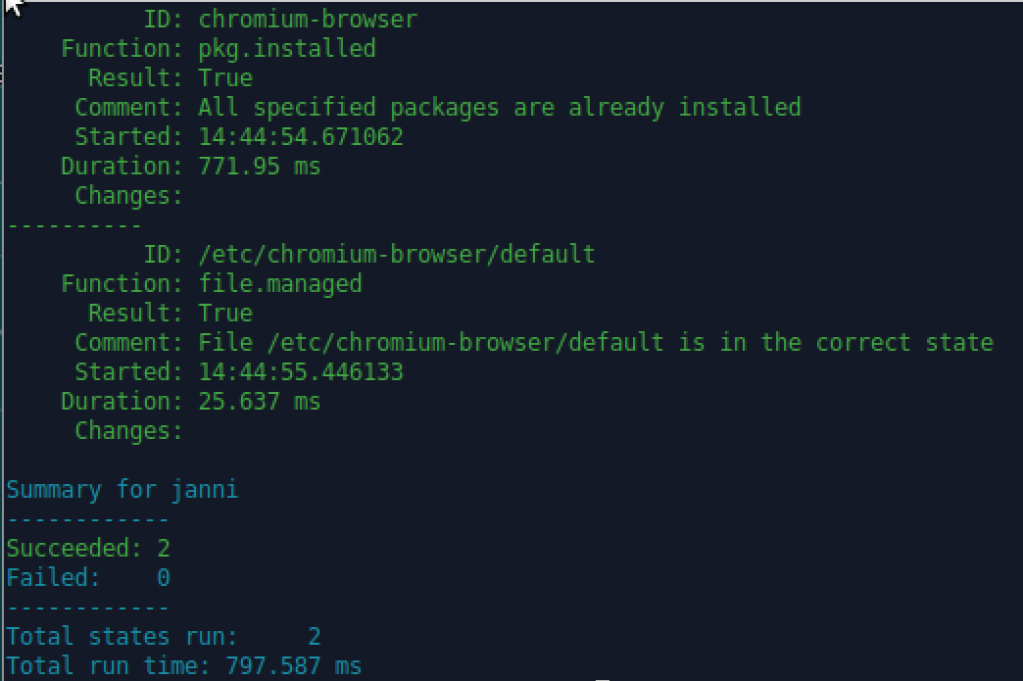Click the 'Total run time: 797.587 ms' line
1023x681 pixels.
(184, 665)
